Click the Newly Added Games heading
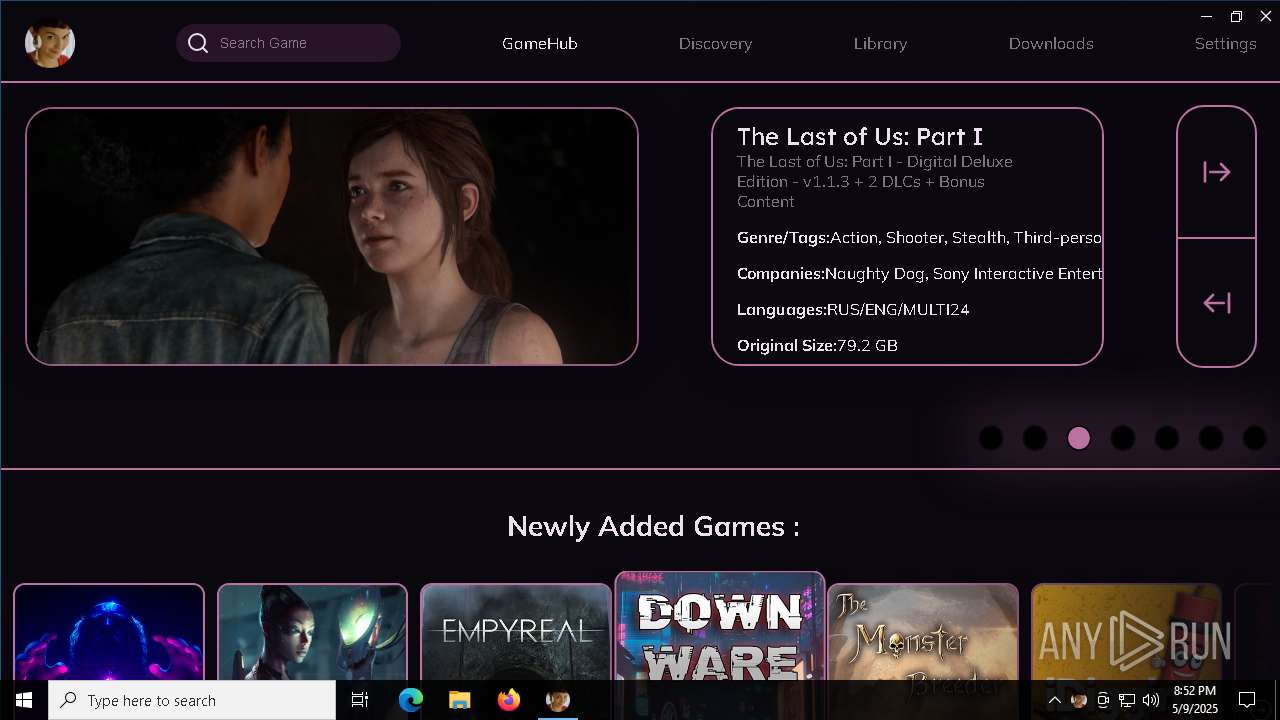This screenshot has width=1280, height=720. point(653,526)
